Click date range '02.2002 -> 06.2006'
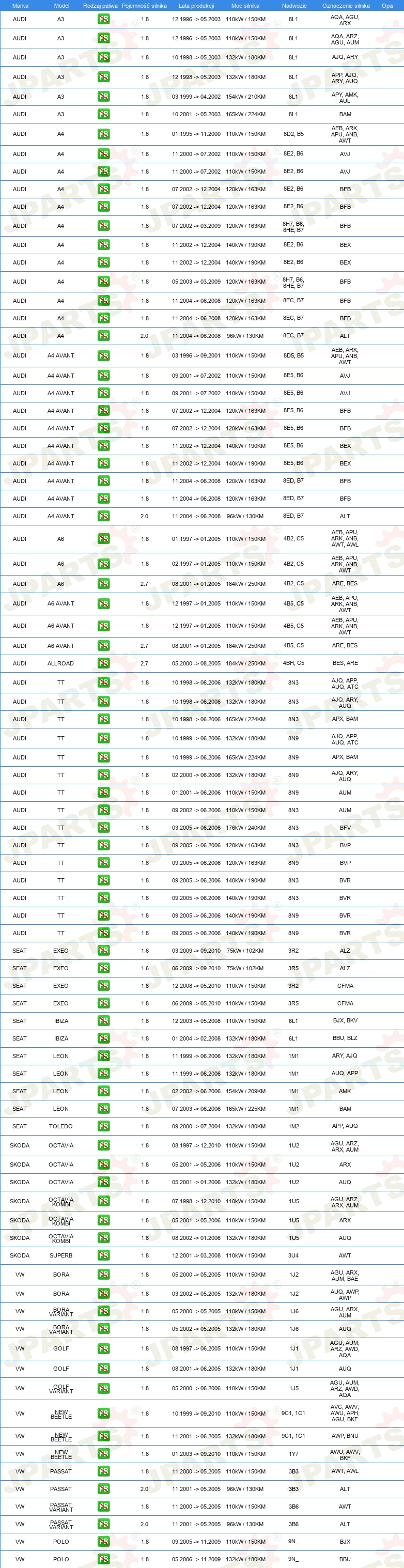The image size is (404, 1568). pos(196,1091)
